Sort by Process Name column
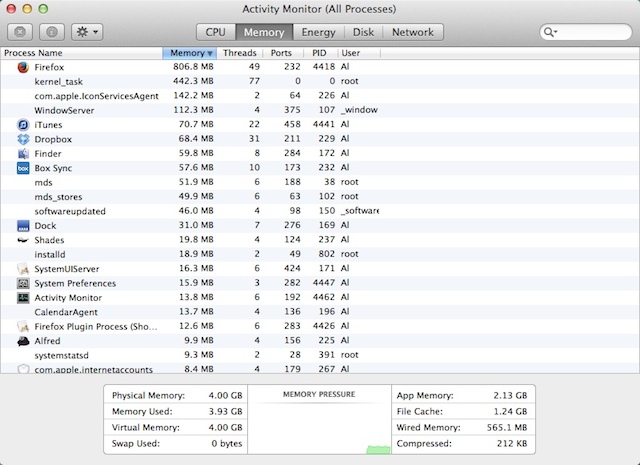The image size is (640, 465). 82,53
